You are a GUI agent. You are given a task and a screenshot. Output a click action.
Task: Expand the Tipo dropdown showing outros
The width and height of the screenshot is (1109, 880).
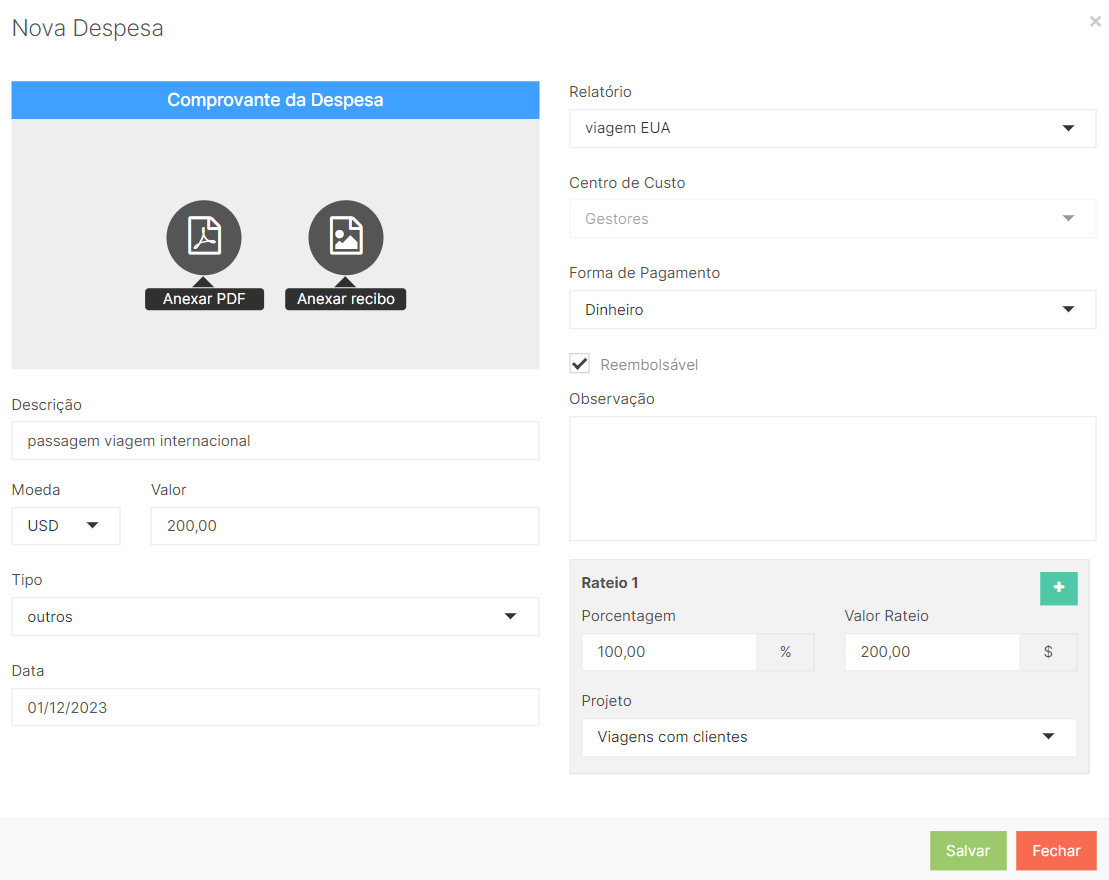pos(275,616)
